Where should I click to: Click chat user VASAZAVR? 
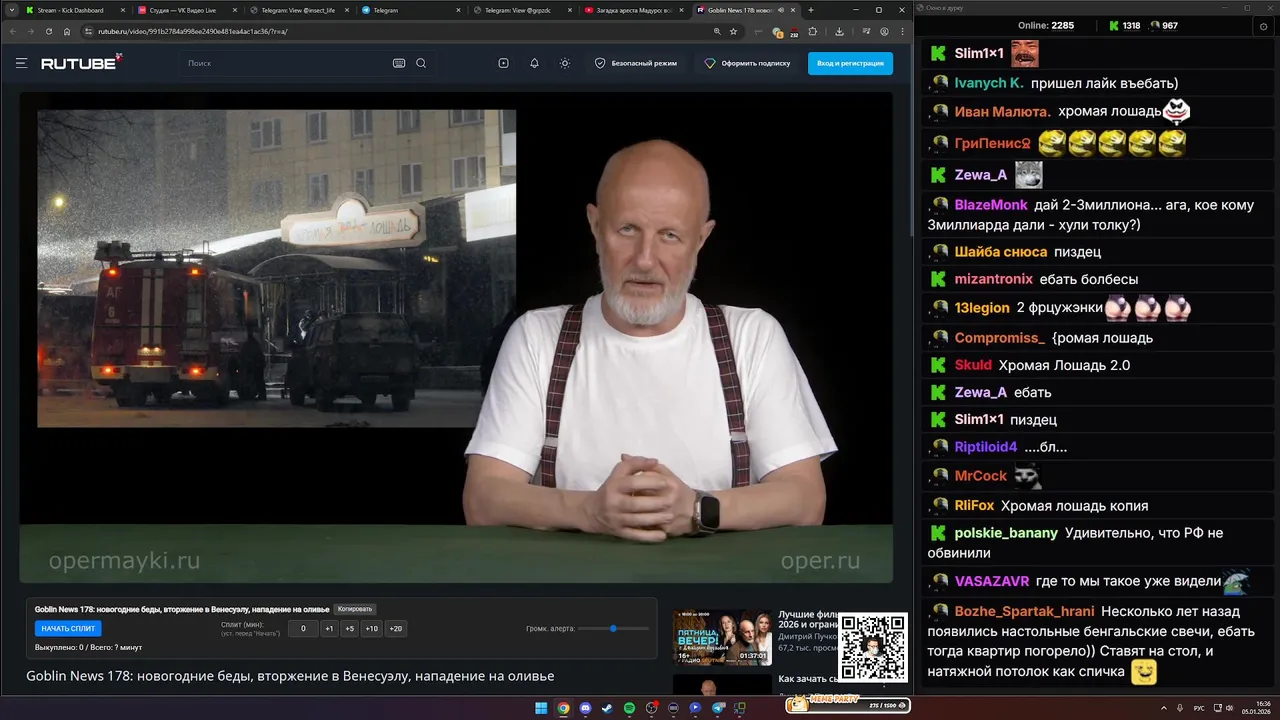[992, 581]
